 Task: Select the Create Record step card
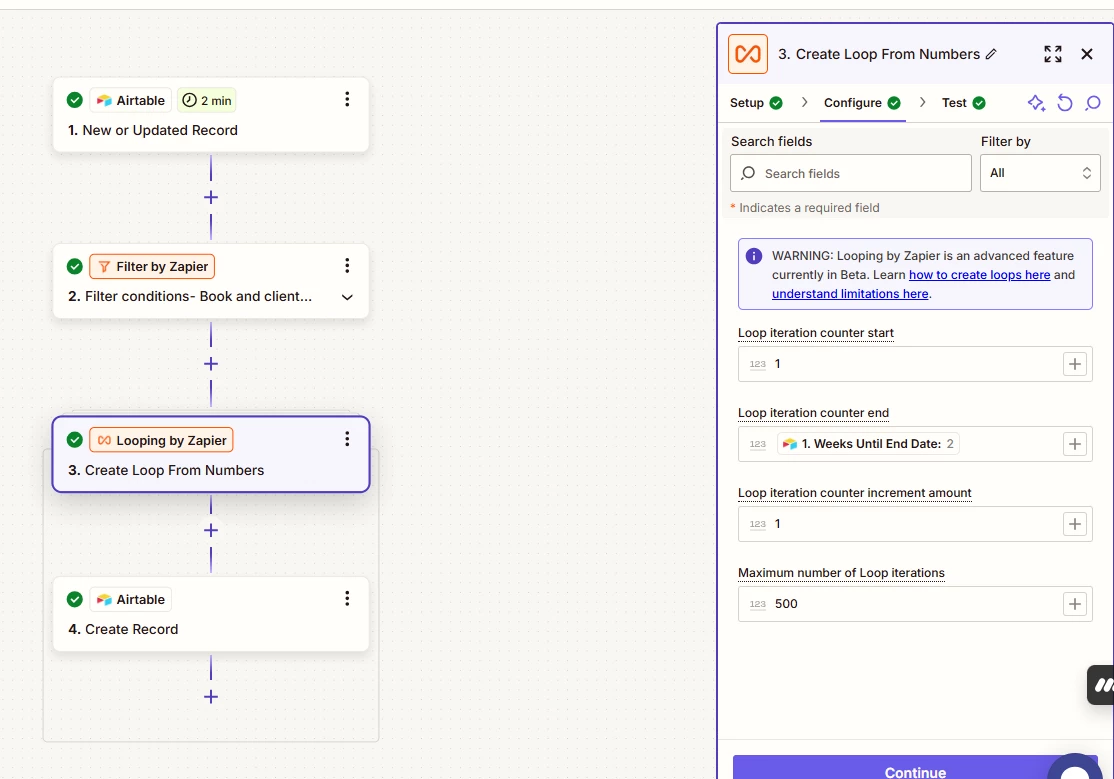coord(211,614)
